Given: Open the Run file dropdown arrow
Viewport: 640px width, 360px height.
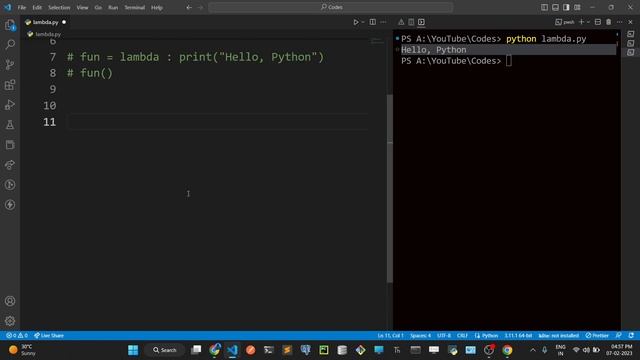Looking at the screenshot, I should [363, 22].
